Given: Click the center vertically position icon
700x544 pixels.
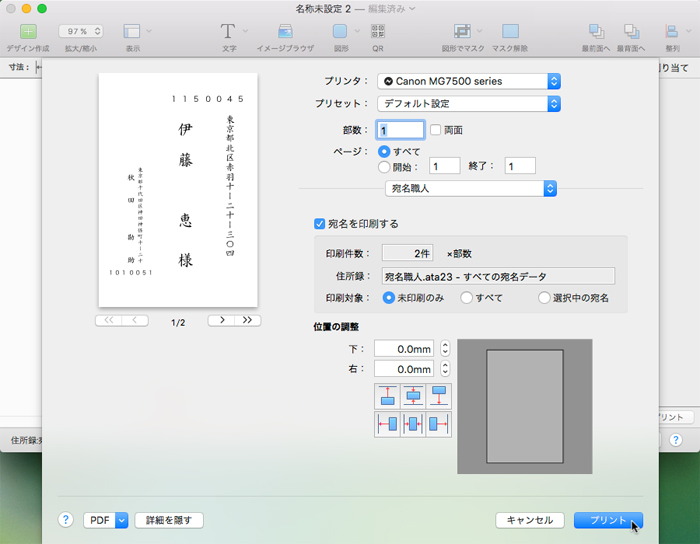Looking at the screenshot, I should pyautogui.click(x=412, y=396).
